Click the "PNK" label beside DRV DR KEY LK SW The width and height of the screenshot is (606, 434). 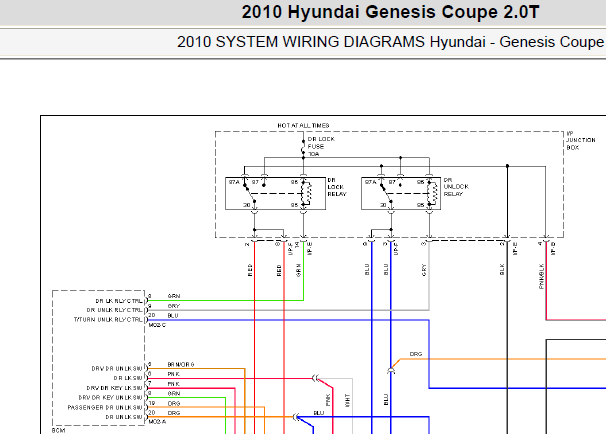174,384
